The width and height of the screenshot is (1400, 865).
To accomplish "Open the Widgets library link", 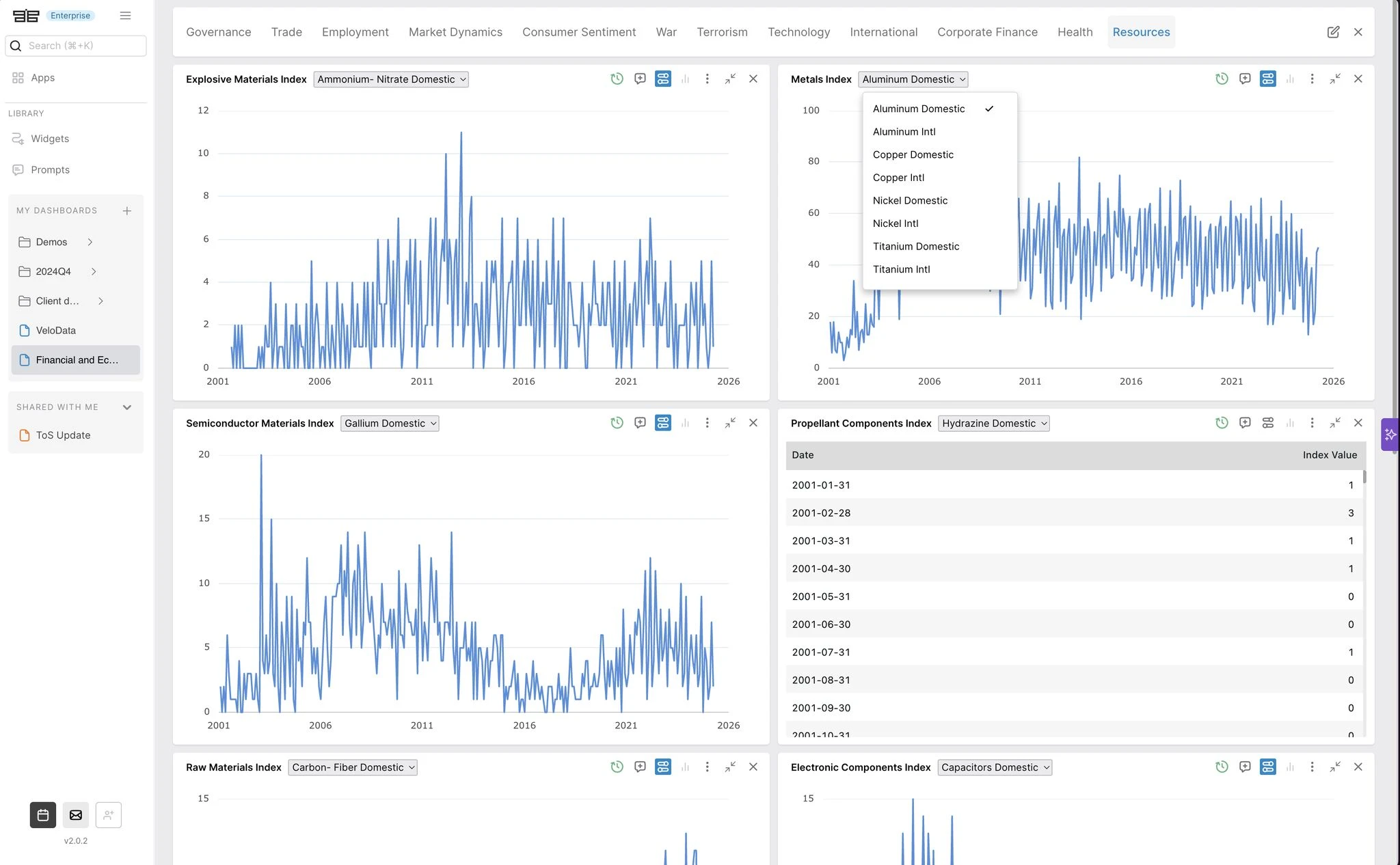I will click(50, 139).
